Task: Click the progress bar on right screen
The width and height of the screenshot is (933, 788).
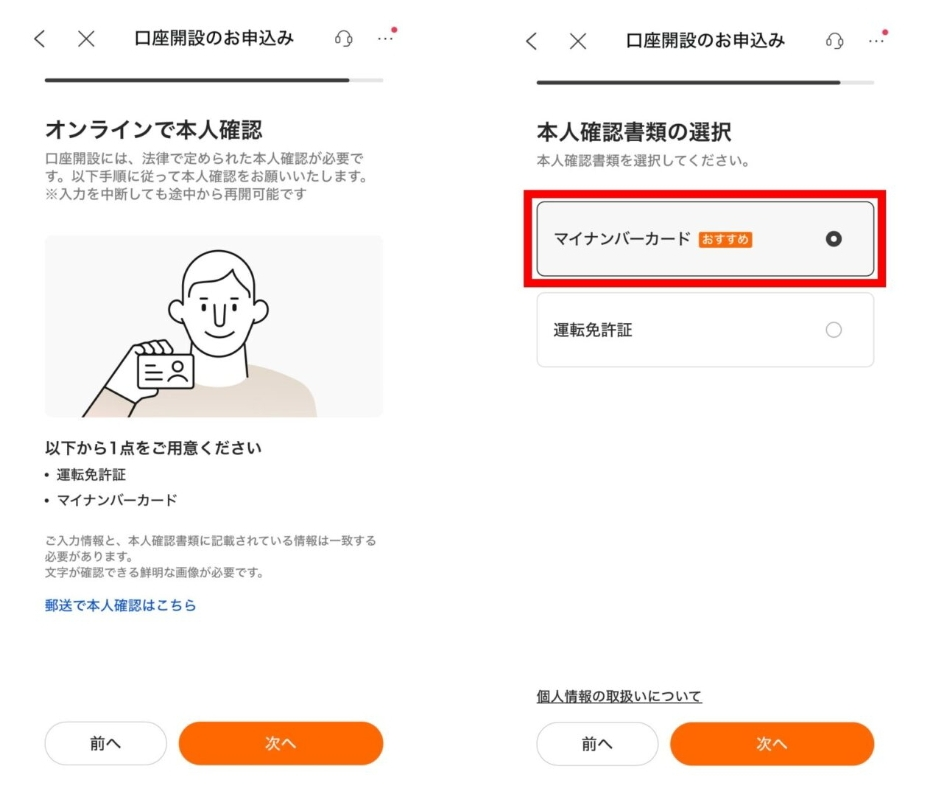Action: click(705, 82)
